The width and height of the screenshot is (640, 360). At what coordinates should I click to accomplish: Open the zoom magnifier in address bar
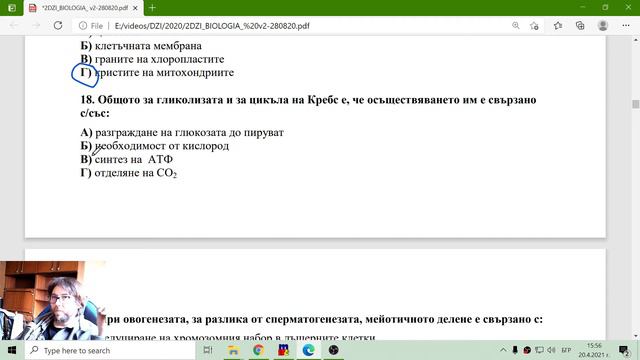tap(516, 26)
